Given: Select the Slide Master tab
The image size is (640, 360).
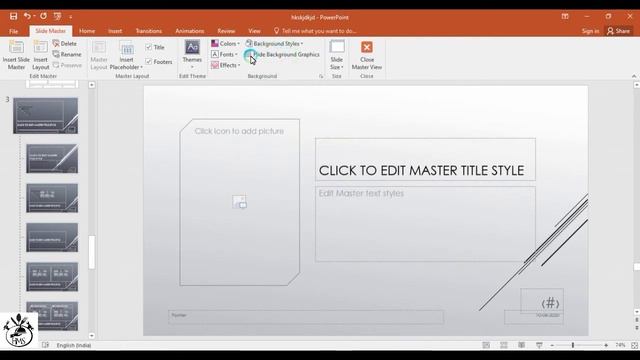Looking at the screenshot, I should (x=51, y=31).
